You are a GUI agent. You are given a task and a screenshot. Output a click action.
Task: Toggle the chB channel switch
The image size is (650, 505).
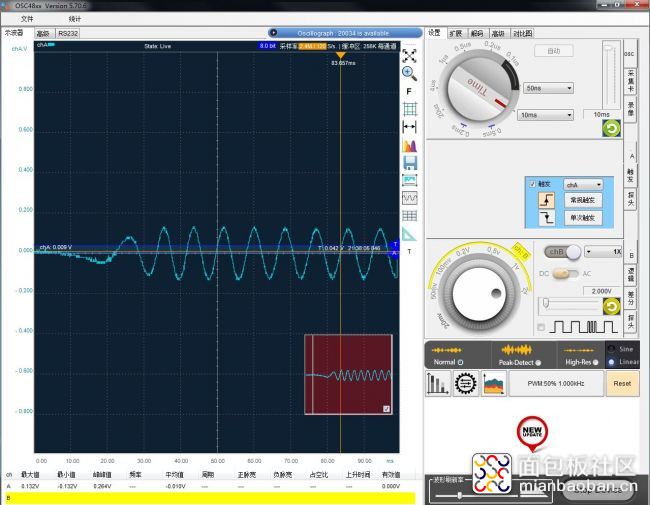click(563, 252)
